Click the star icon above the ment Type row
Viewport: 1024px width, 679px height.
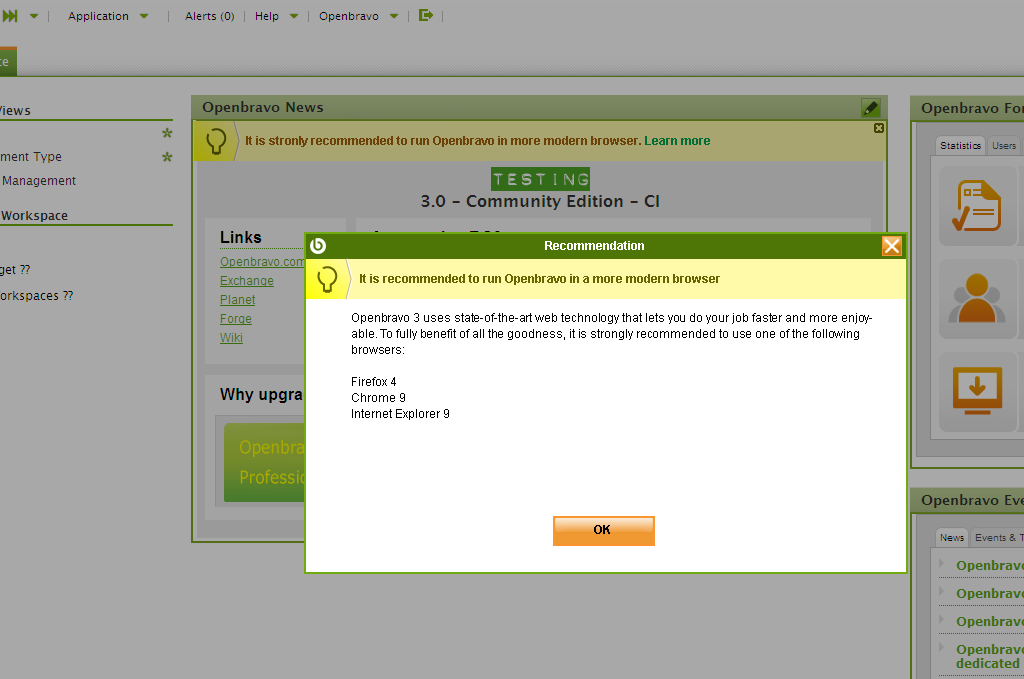click(x=167, y=133)
